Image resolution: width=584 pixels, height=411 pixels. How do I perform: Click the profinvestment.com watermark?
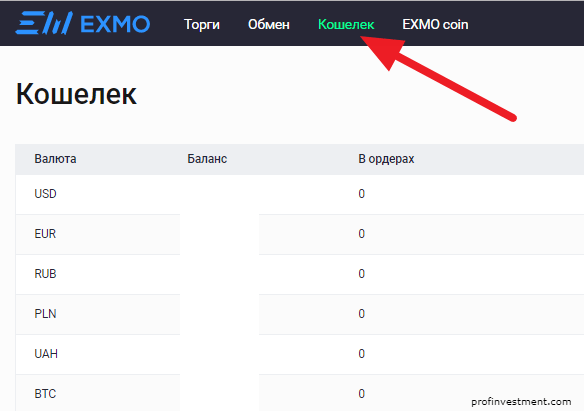tap(521, 402)
